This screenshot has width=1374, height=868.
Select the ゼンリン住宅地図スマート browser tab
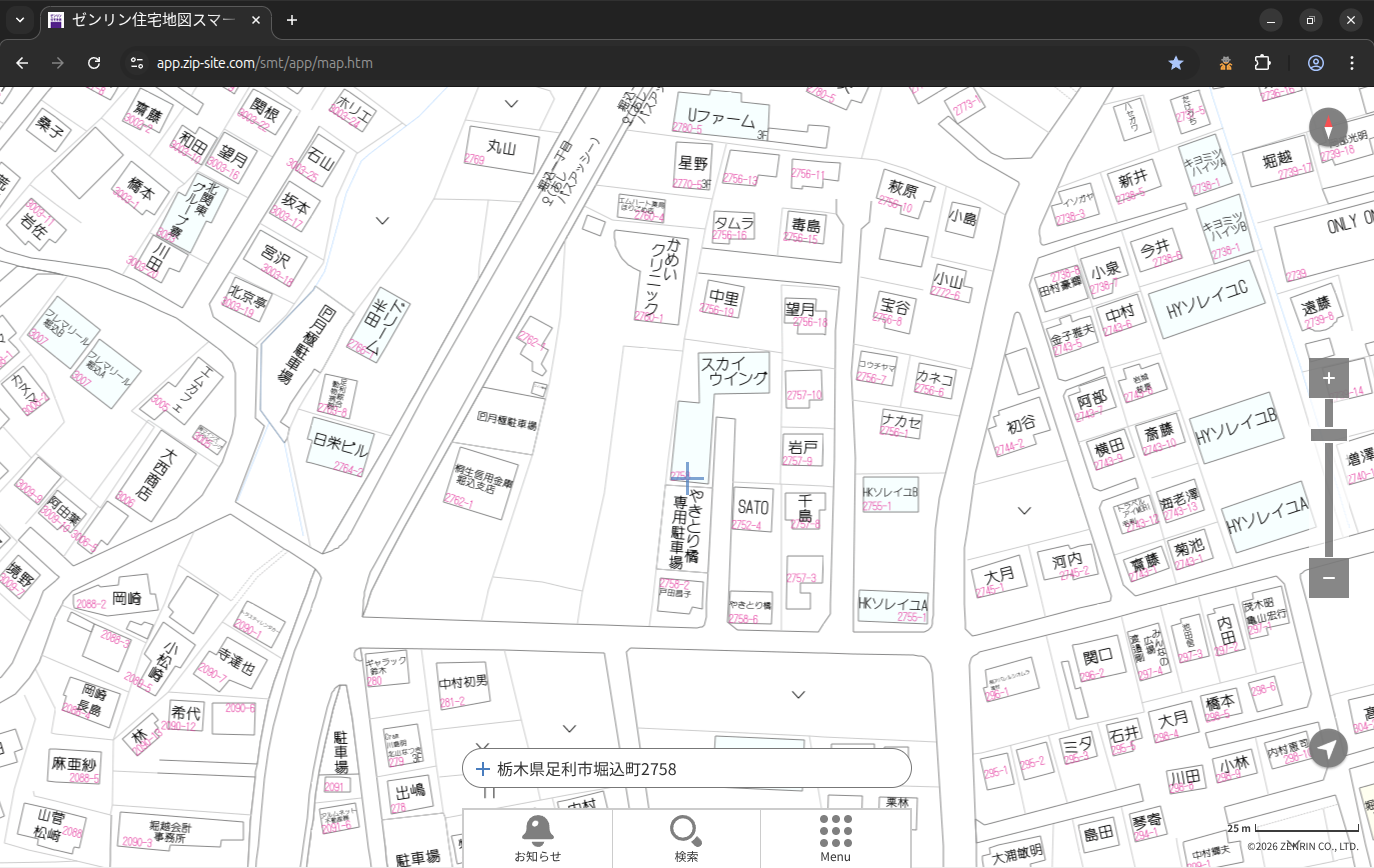tap(150, 20)
